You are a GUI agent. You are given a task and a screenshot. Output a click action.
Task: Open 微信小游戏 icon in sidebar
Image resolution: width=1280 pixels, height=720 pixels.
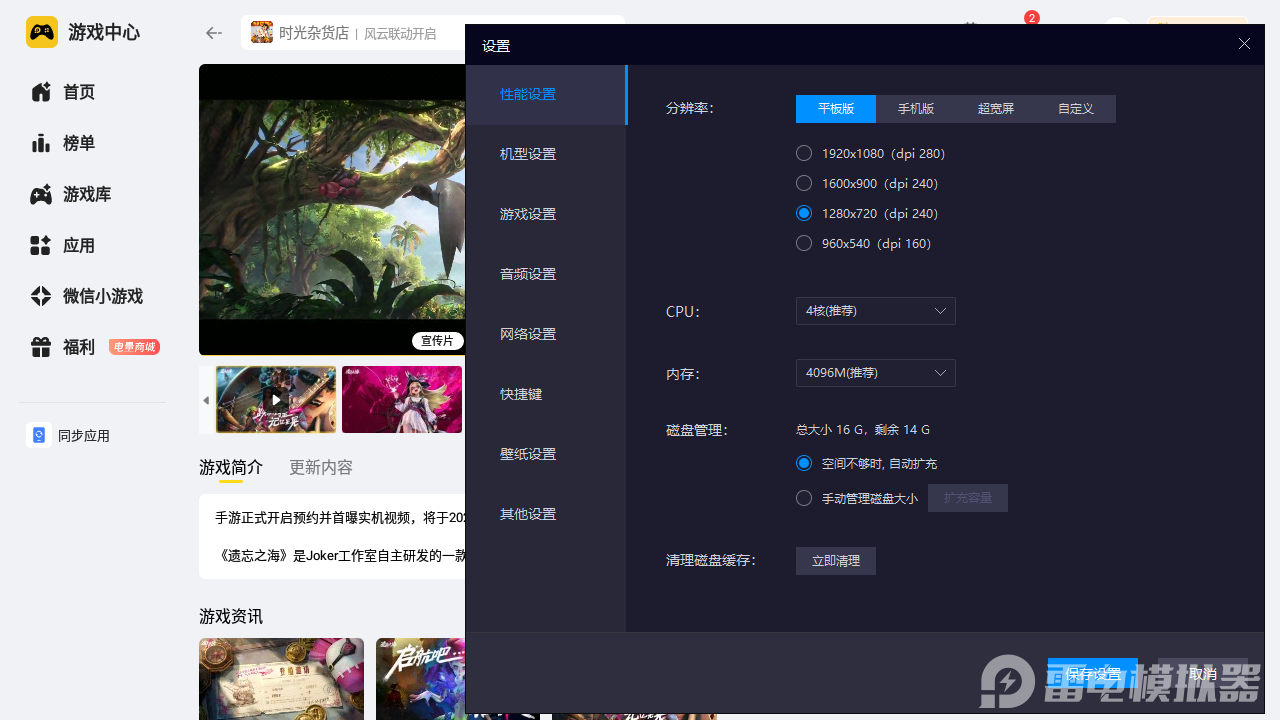tap(41, 296)
